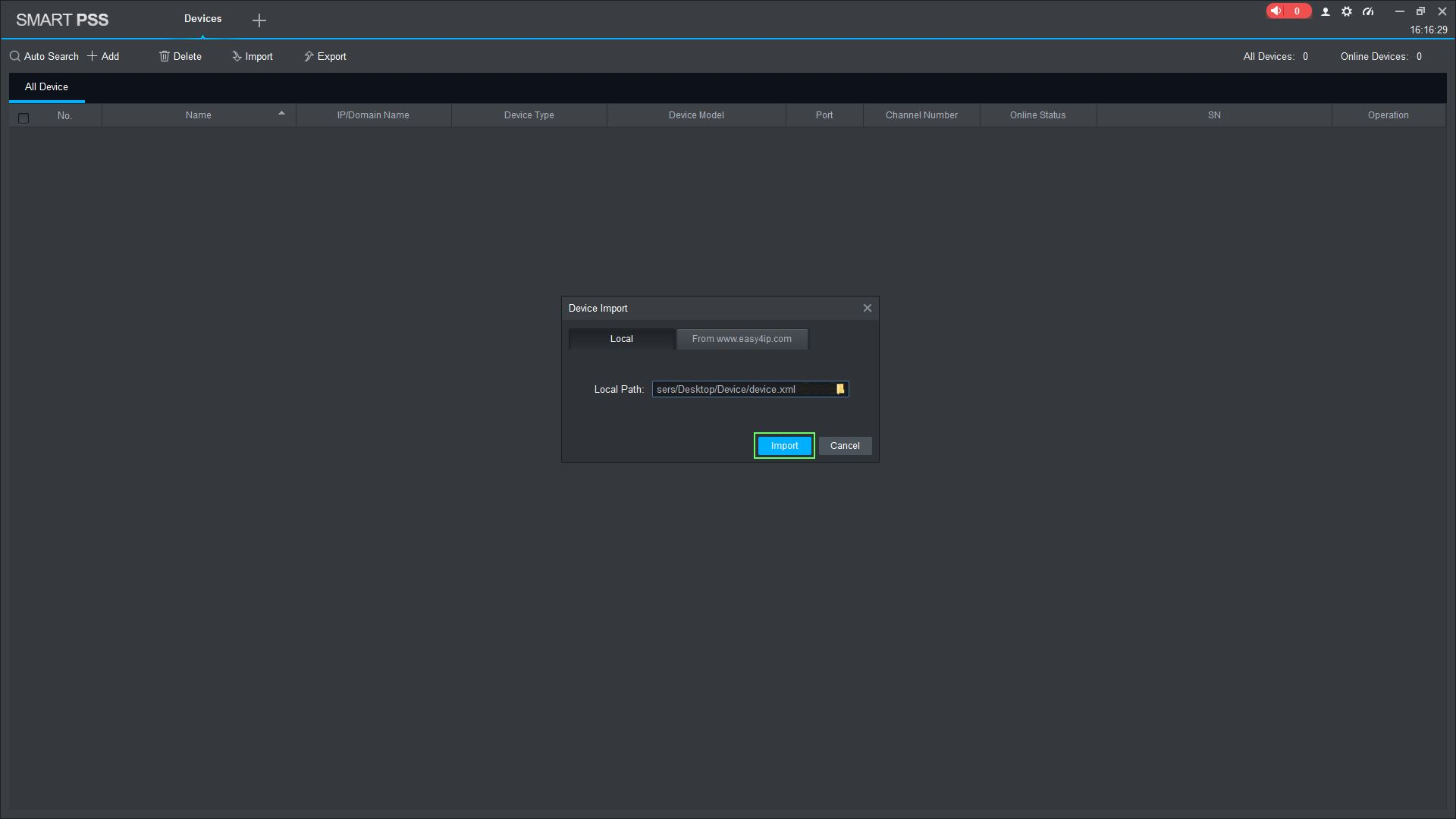The image size is (1456, 819).
Task: Click the No. column header
Action: 64,115
